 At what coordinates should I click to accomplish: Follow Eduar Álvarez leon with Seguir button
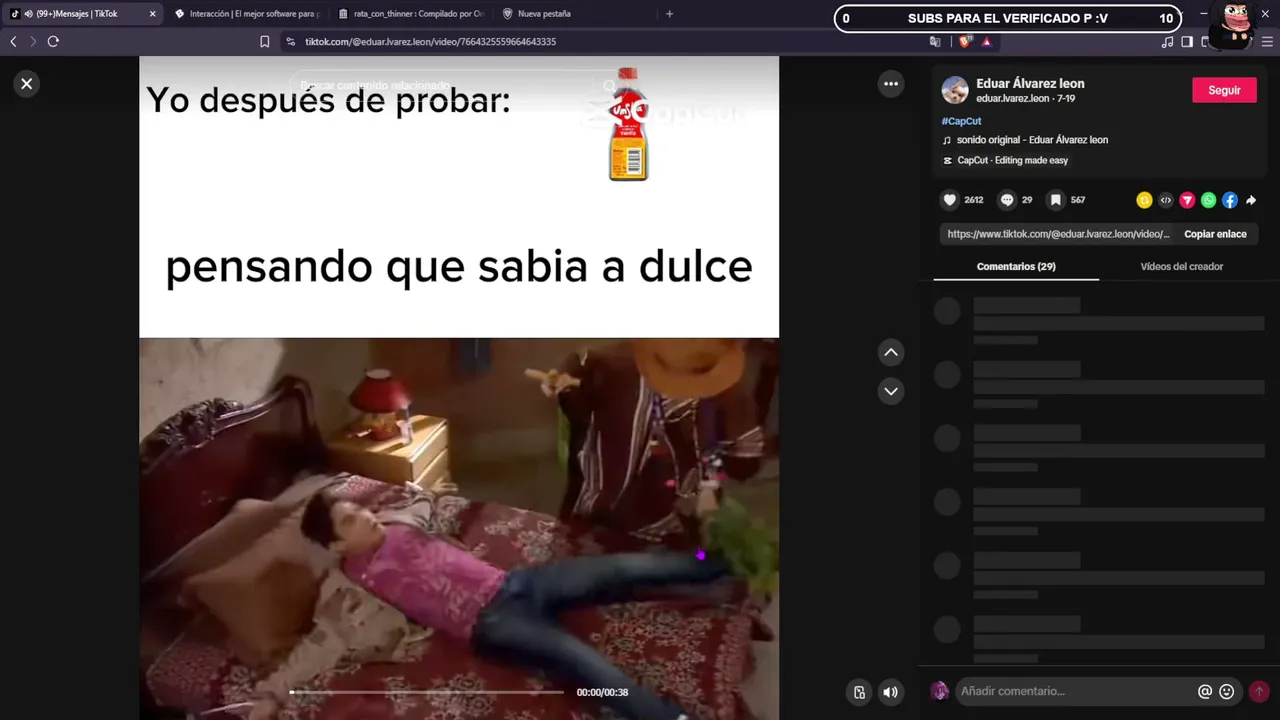[x=1224, y=90]
